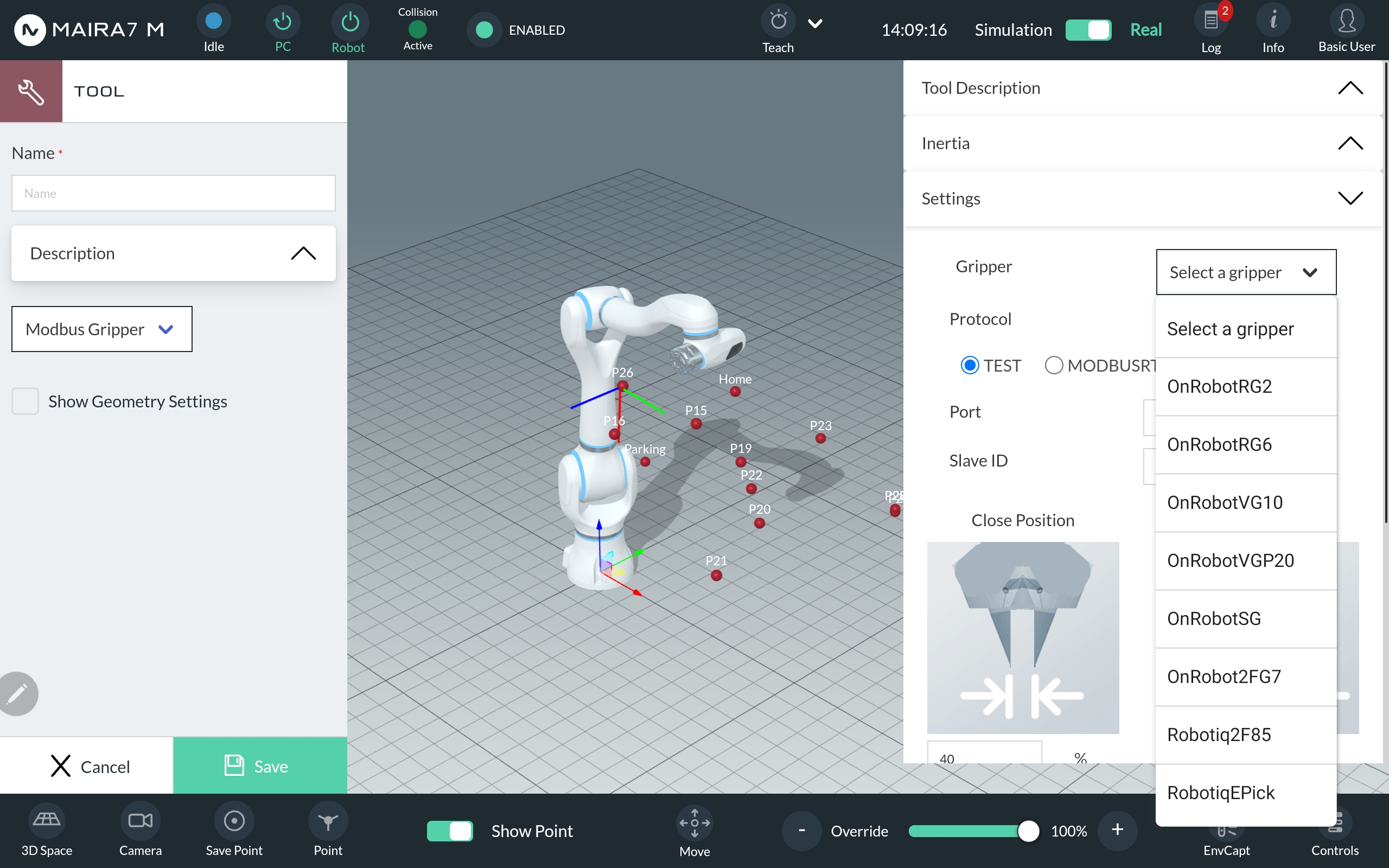
Task: Click the Idle status indicator icon
Action: [x=214, y=22]
